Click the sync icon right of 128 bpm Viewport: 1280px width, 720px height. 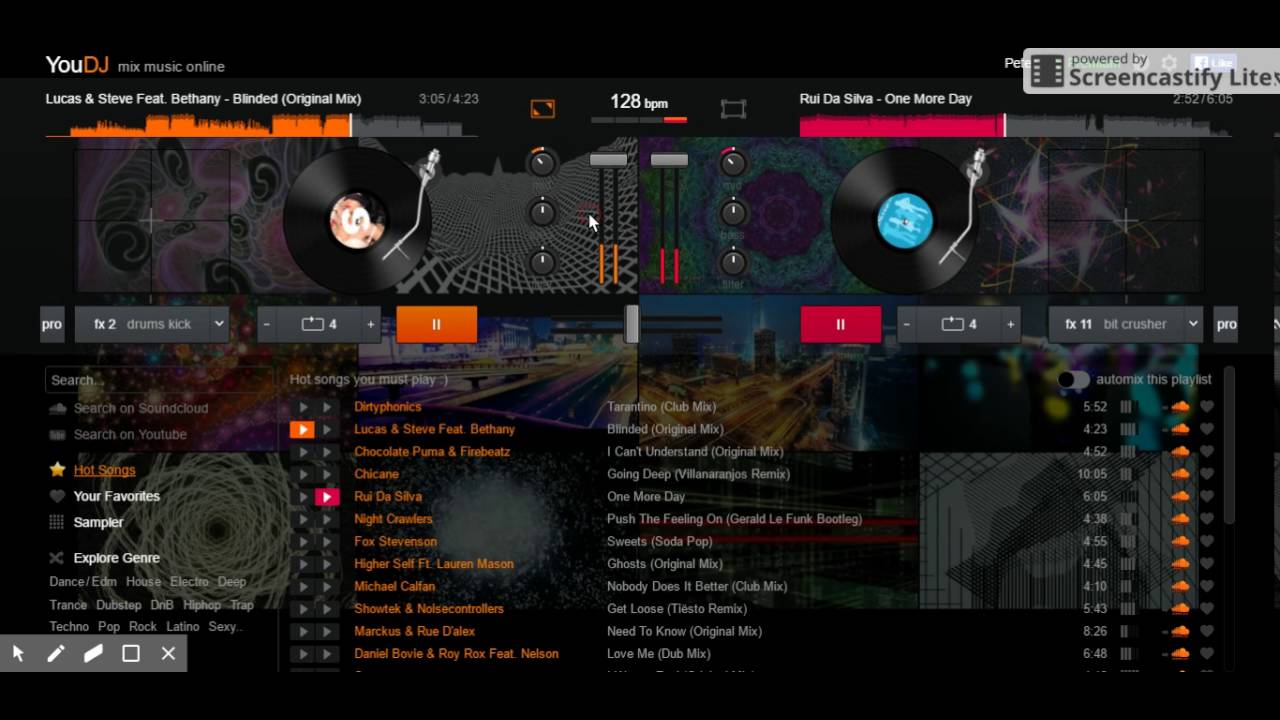coord(733,109)
